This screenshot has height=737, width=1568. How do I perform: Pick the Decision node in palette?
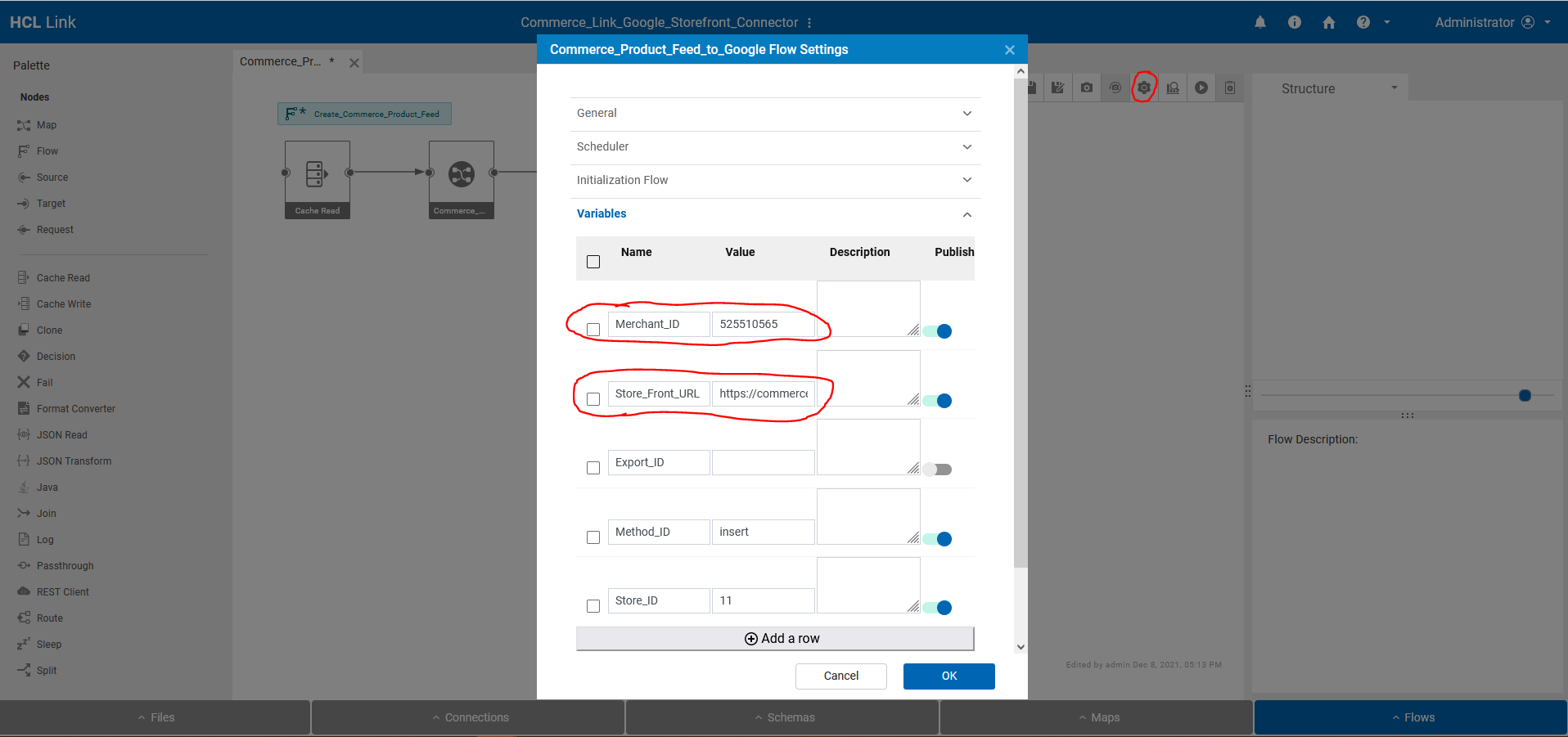click(46, 357)
